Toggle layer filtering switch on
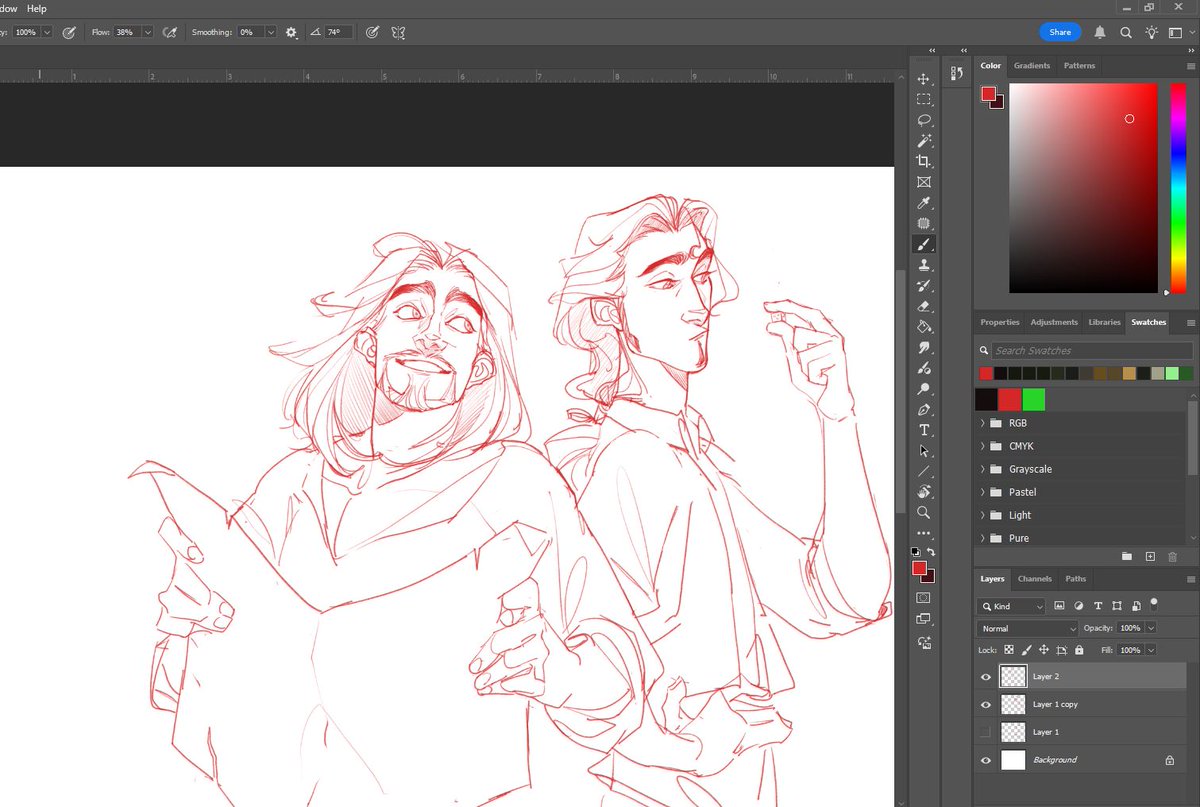This screenshot has height=807, width=1200. [x=1154, y=603]
